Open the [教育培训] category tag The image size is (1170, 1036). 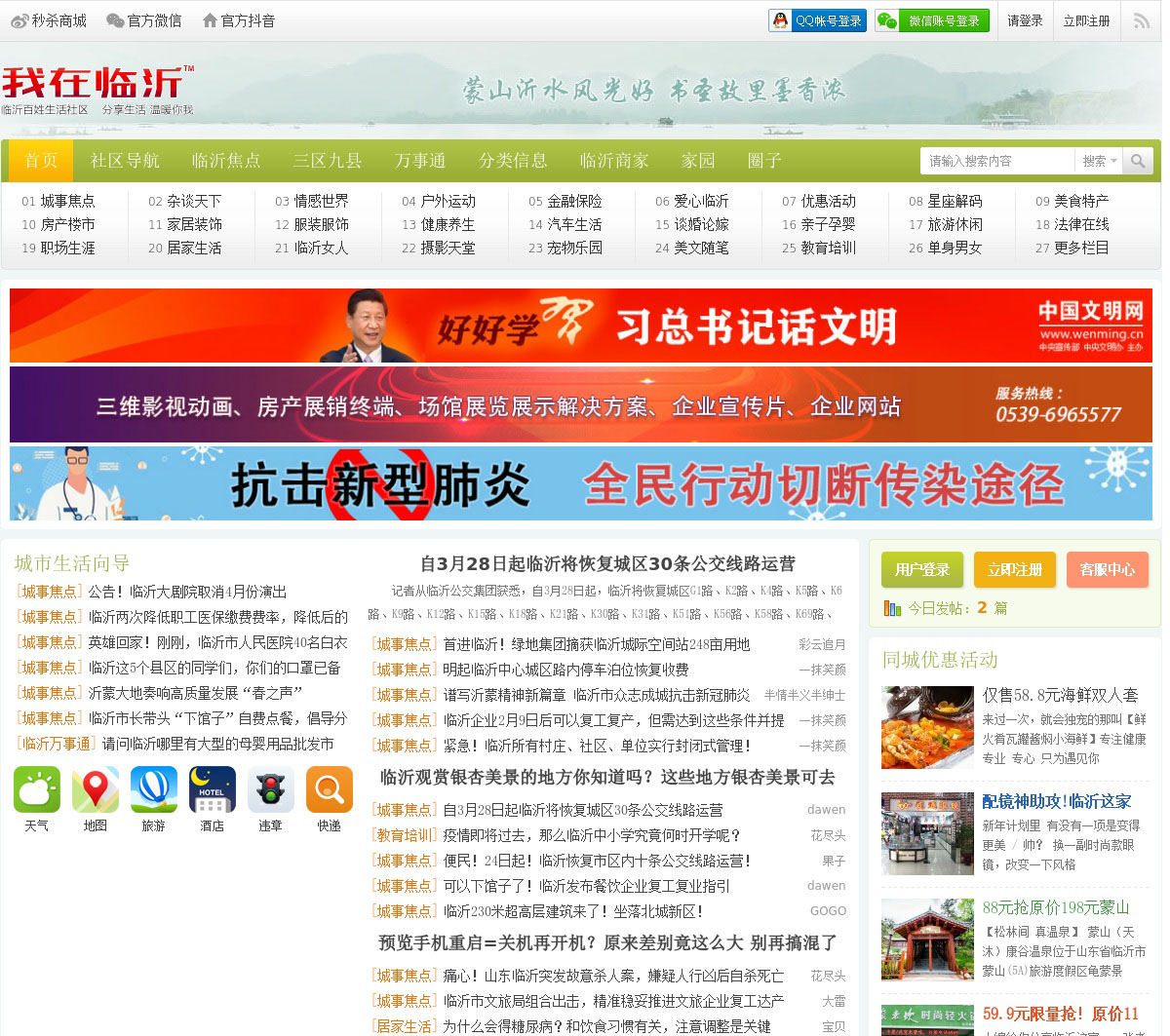(405, 835)
